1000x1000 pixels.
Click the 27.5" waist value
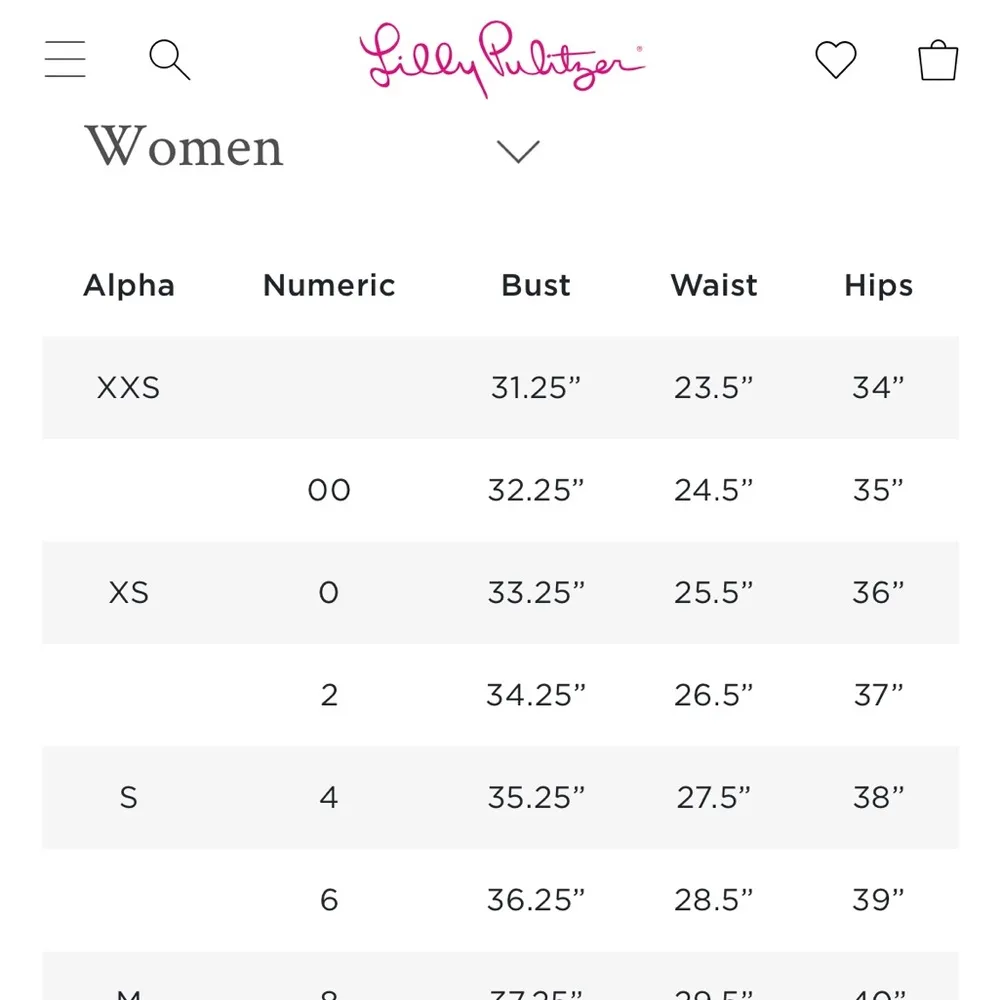point(712,798)
